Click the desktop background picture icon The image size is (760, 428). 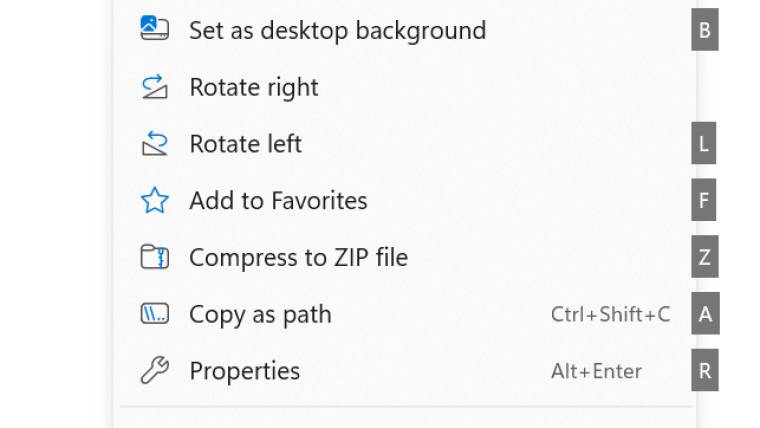pos(155,28)
